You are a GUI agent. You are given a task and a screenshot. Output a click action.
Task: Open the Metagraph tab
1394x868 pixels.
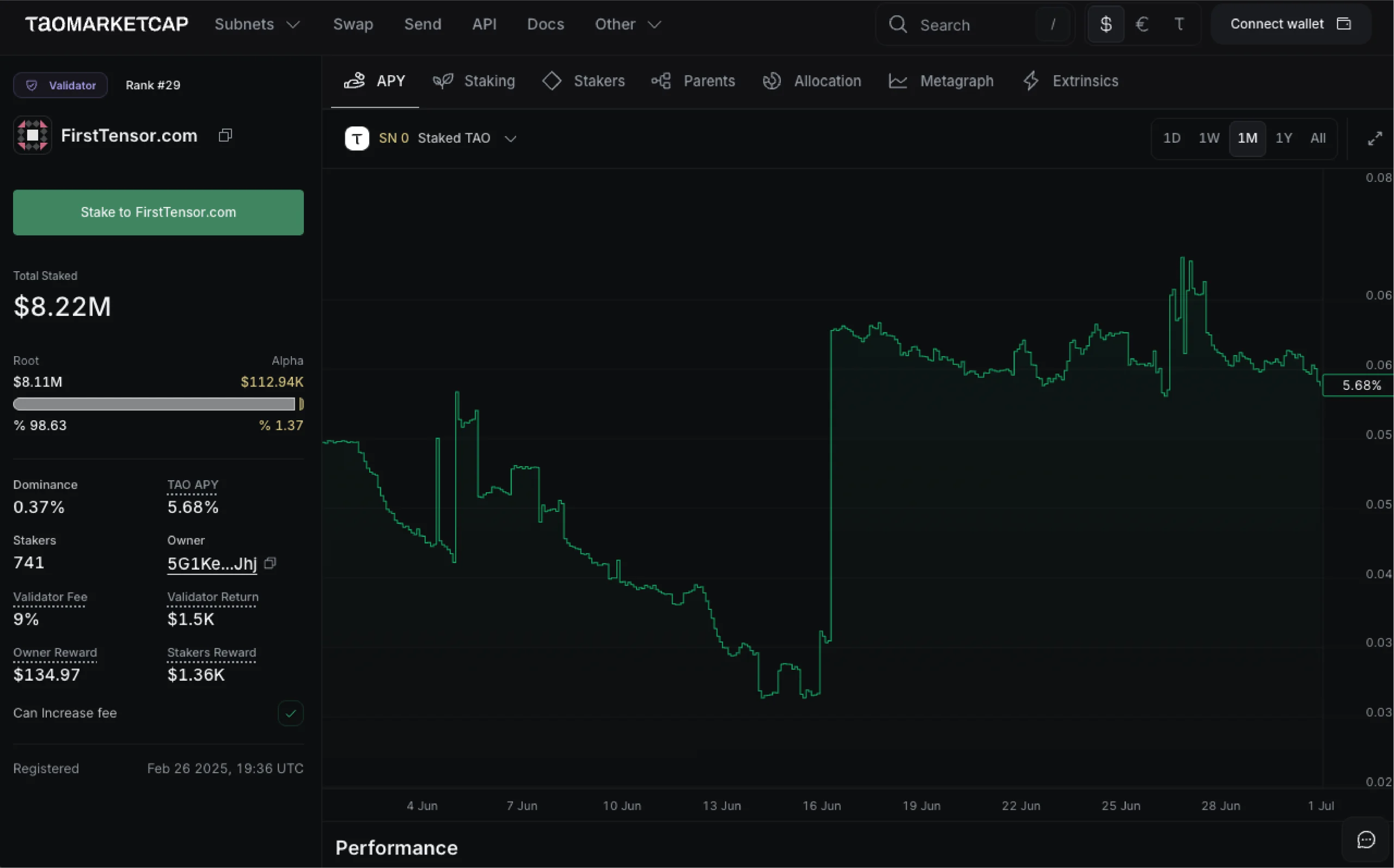(x=941, y=81)
